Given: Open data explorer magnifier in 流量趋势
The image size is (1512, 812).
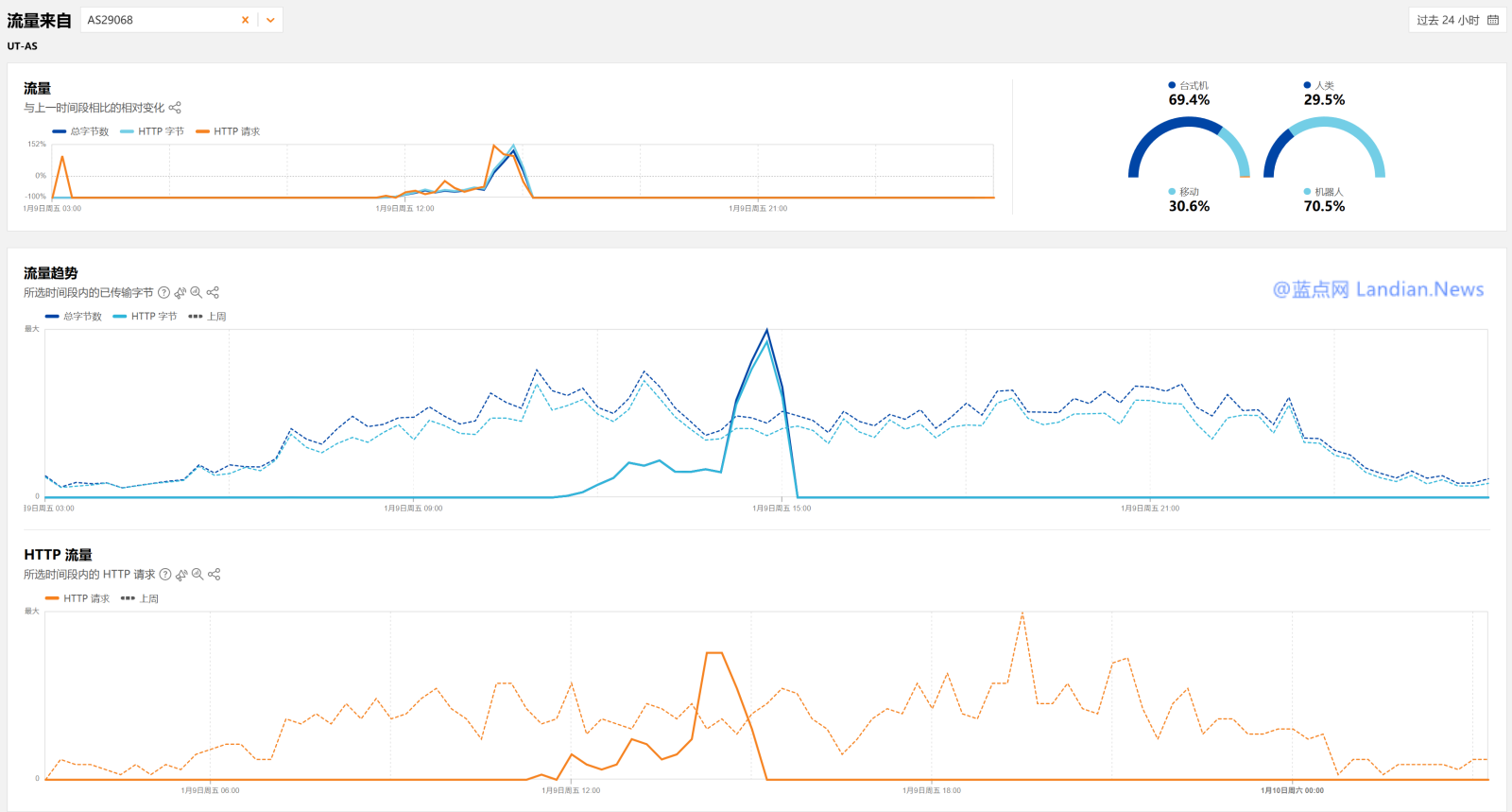Looking at the screenshot, I should pyautogui.click(x=197, y=293).
